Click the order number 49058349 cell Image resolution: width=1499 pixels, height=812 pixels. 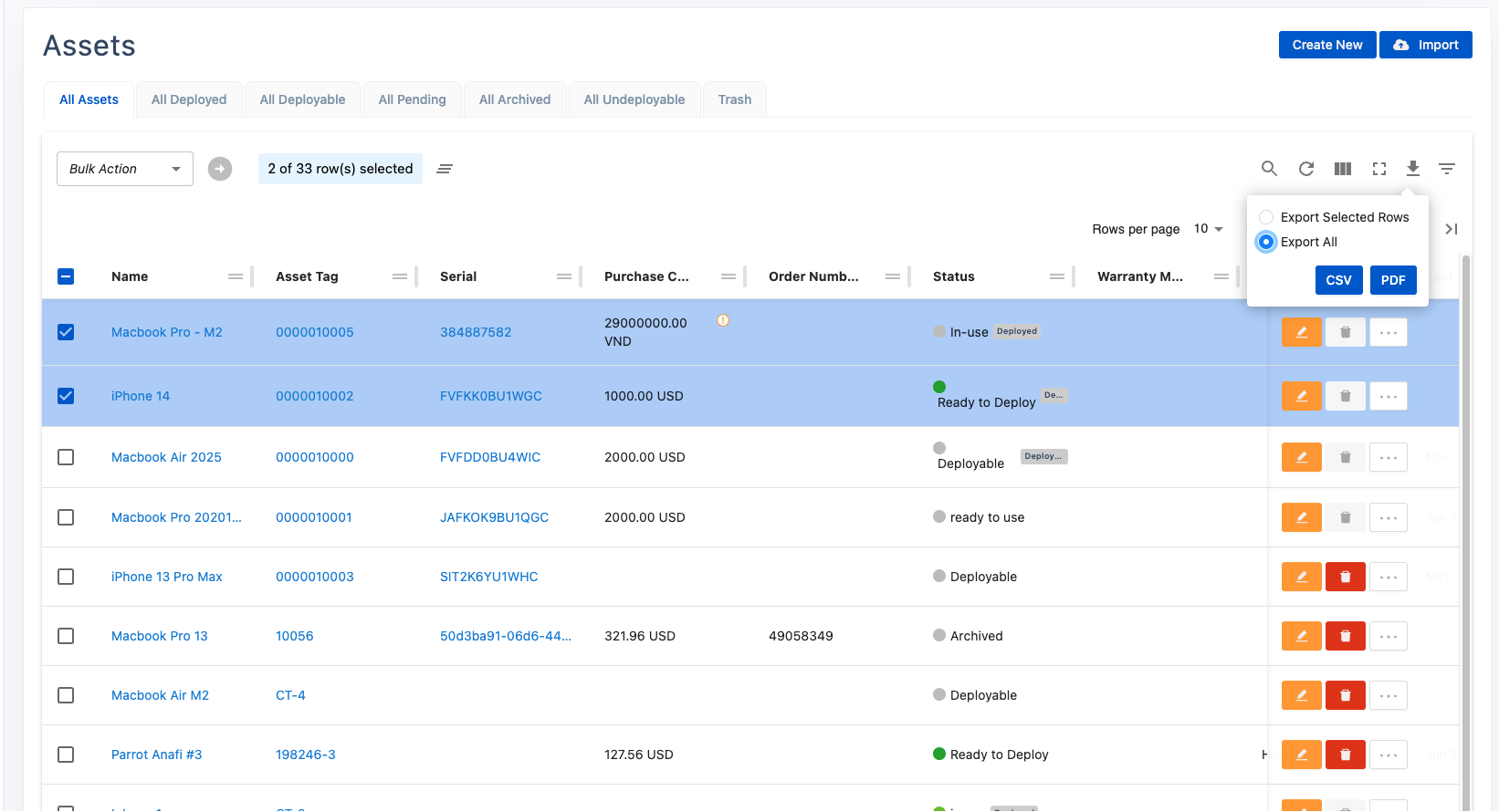click(801, 636)
